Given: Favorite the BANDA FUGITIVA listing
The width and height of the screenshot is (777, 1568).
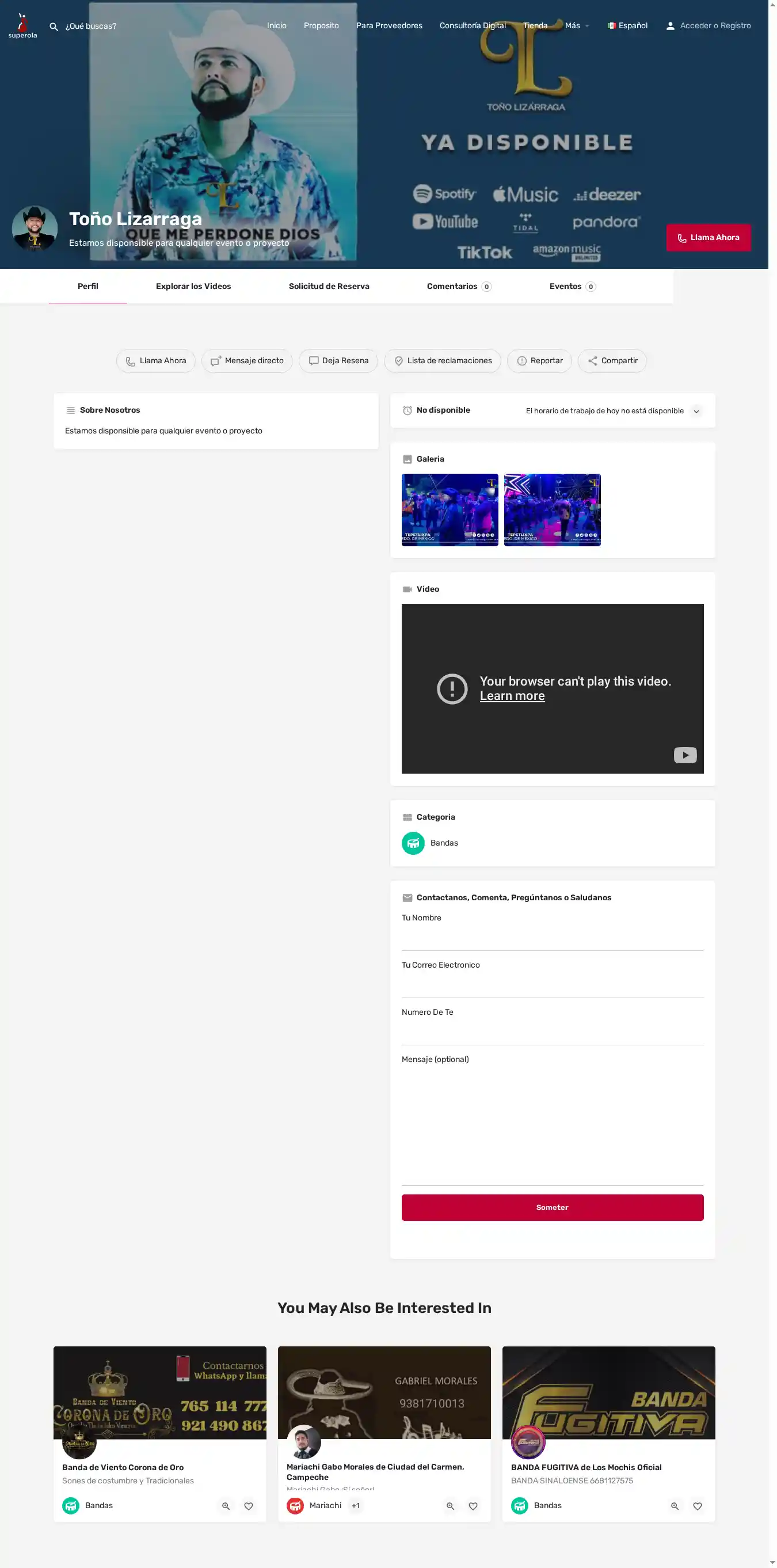Looking at the screenshot, I should tap(698, 1506).
